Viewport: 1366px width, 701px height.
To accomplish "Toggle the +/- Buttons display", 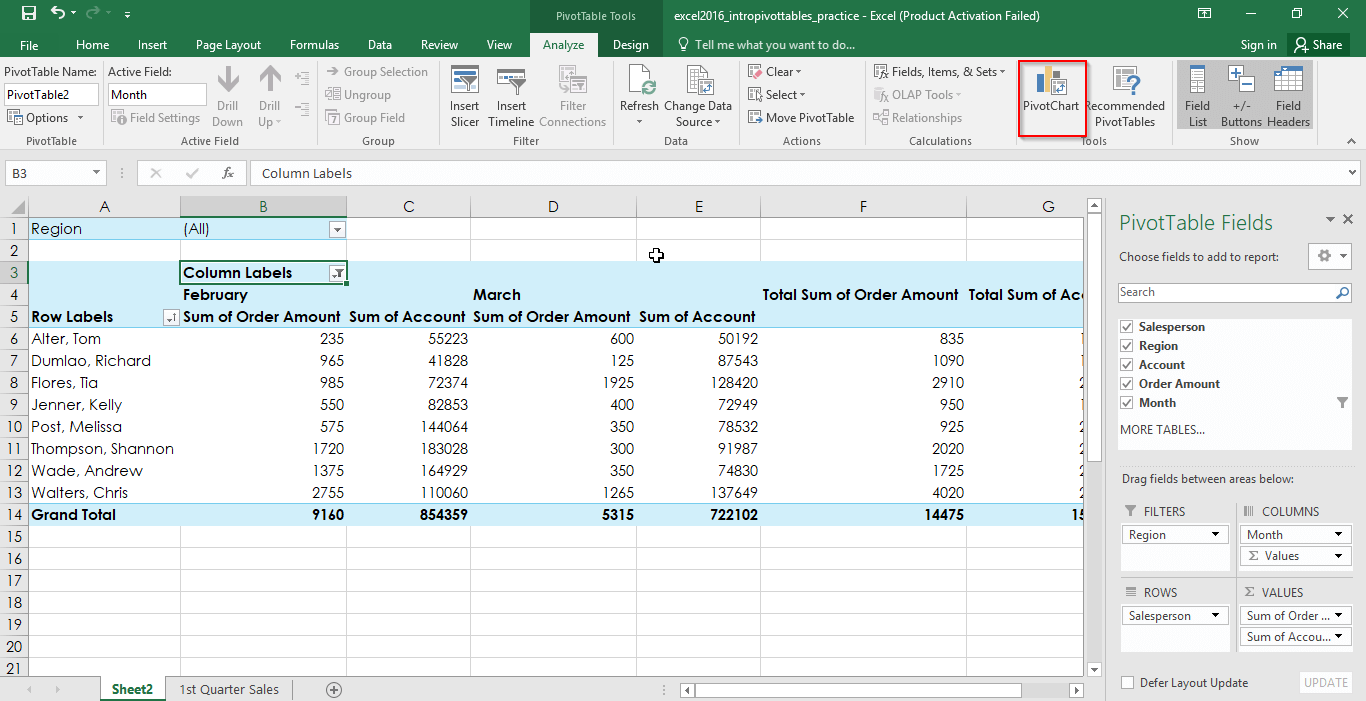I will coord(1241,97).
